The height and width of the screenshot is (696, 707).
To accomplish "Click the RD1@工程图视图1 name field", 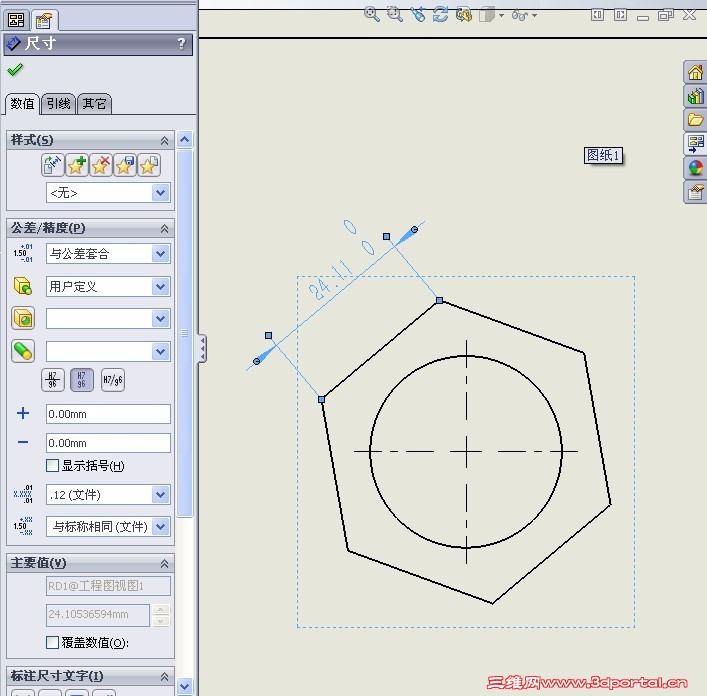I will [x=108, y=586].
